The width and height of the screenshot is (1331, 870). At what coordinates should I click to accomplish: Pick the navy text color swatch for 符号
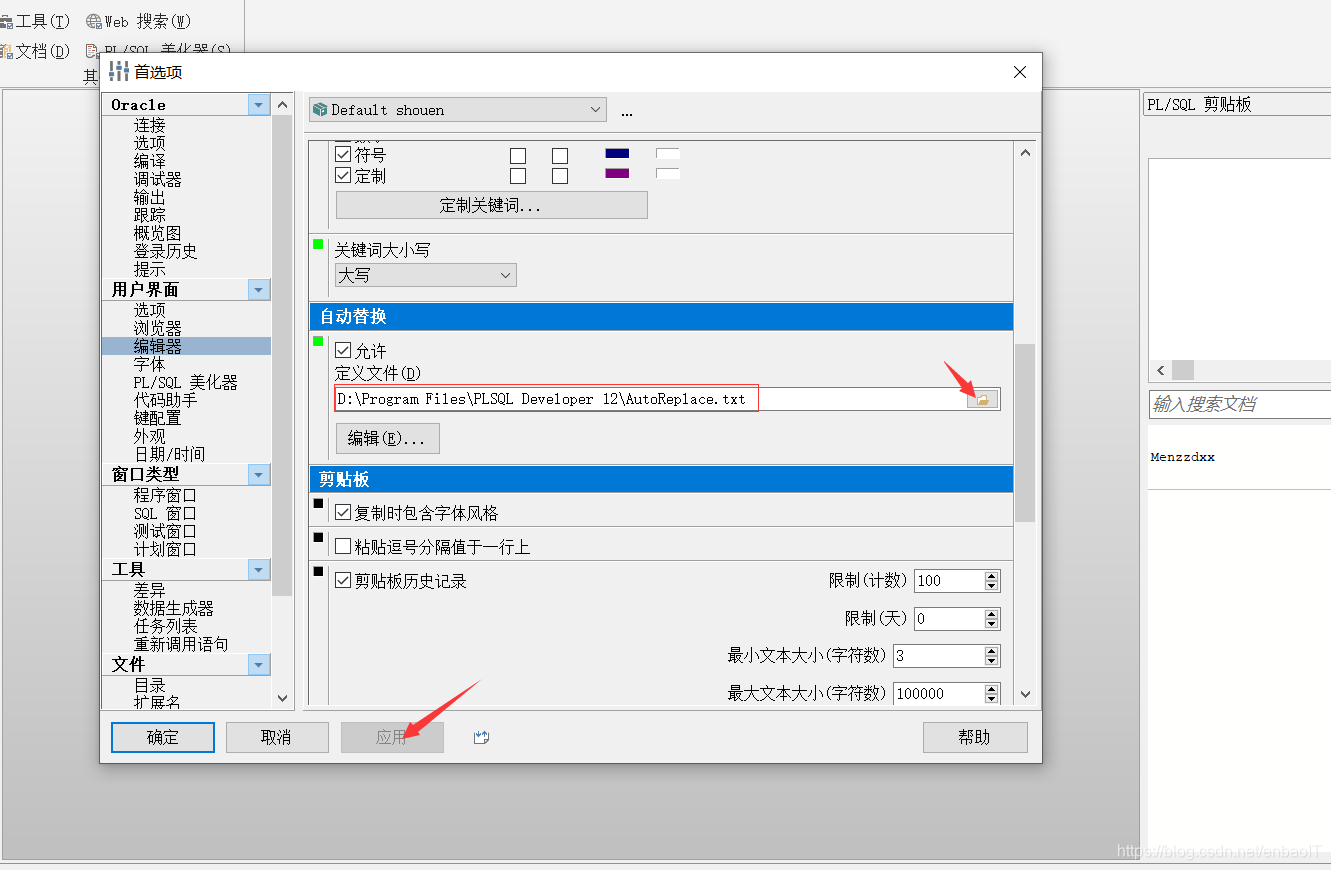coord(618,154)
